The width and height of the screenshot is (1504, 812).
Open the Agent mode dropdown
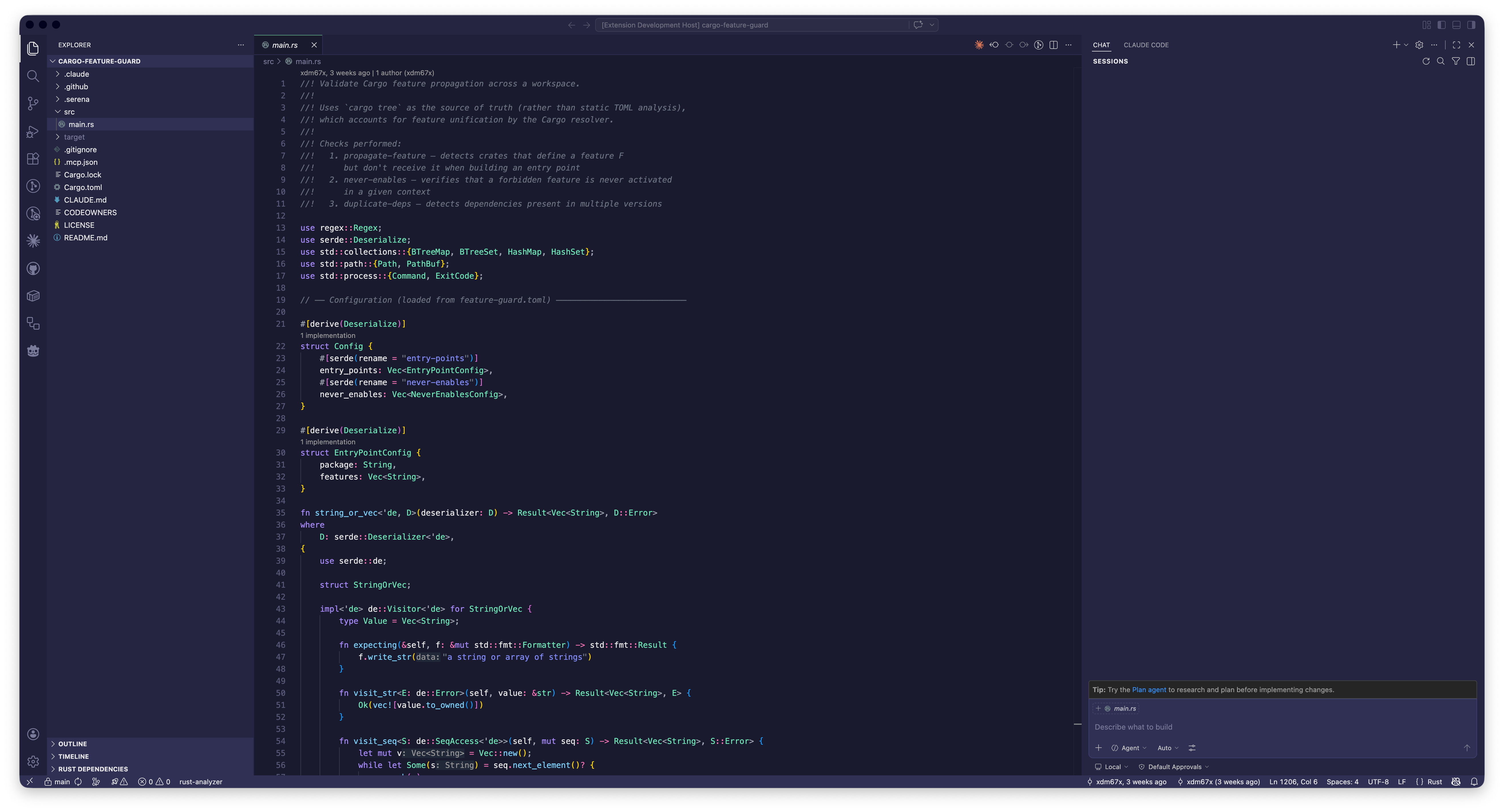(x=1129, y=748)
